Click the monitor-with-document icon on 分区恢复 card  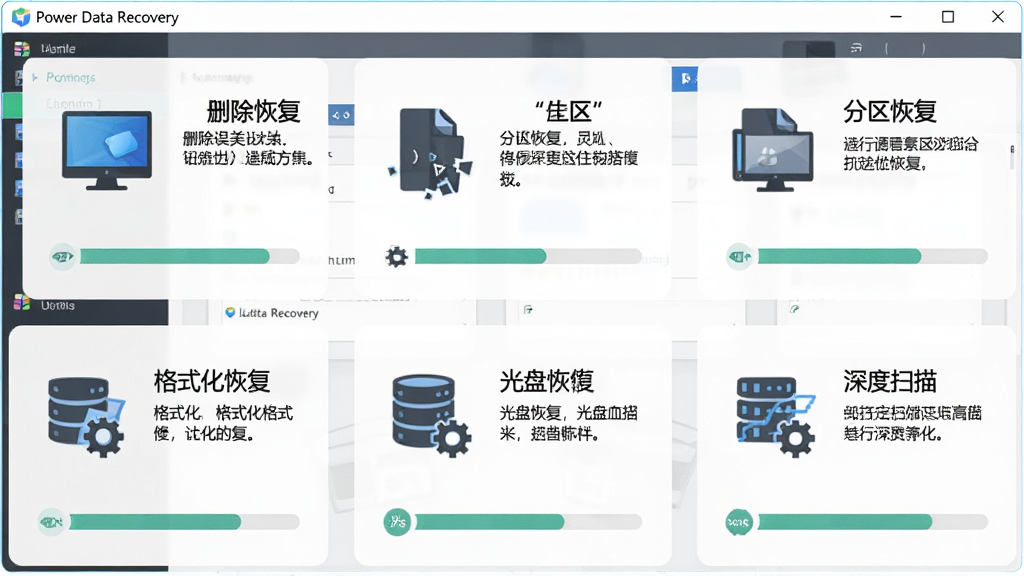(x=773, y=150)
